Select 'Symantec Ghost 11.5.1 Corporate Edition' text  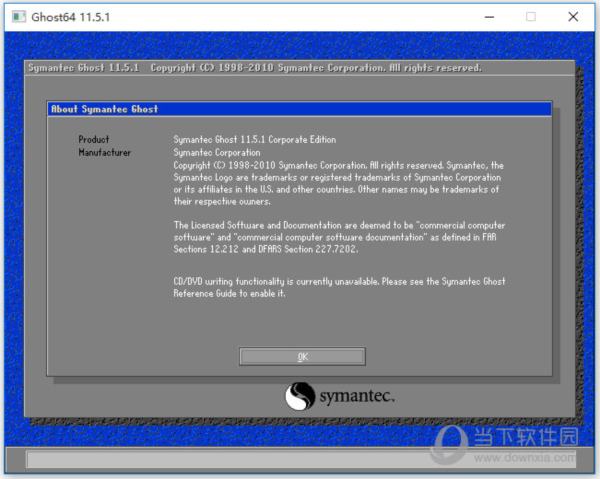255,140
